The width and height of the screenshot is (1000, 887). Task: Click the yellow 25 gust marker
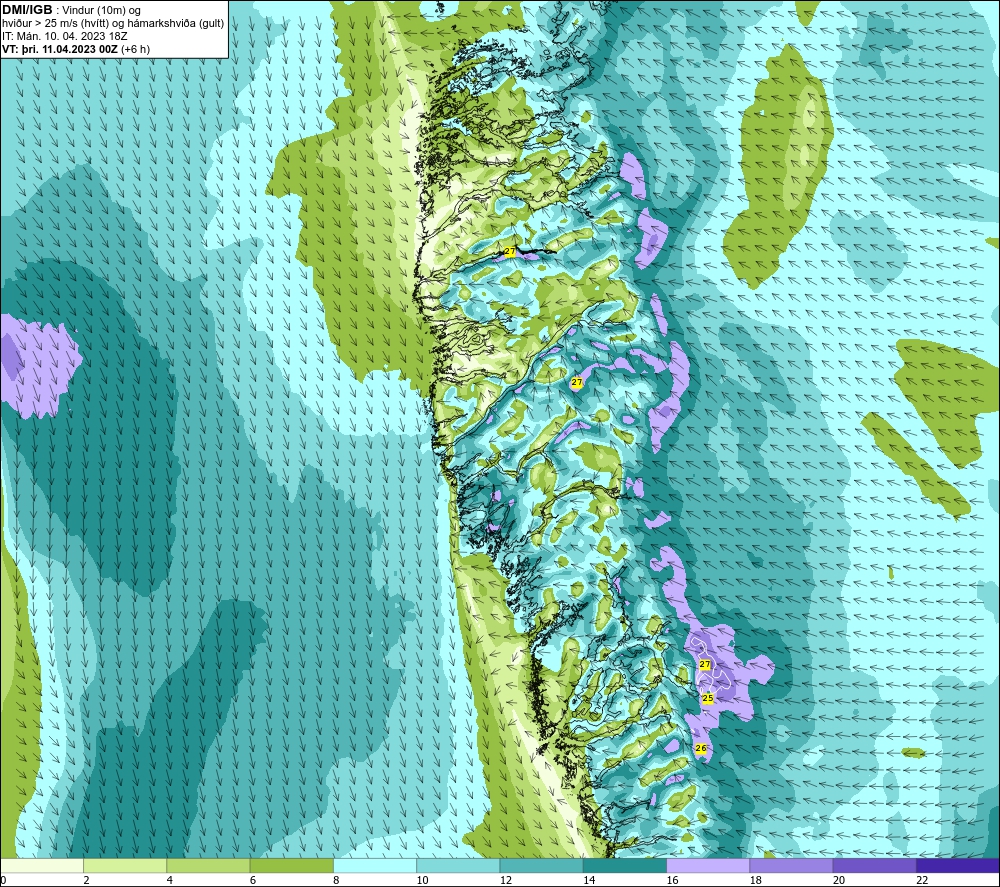(708, 698)
